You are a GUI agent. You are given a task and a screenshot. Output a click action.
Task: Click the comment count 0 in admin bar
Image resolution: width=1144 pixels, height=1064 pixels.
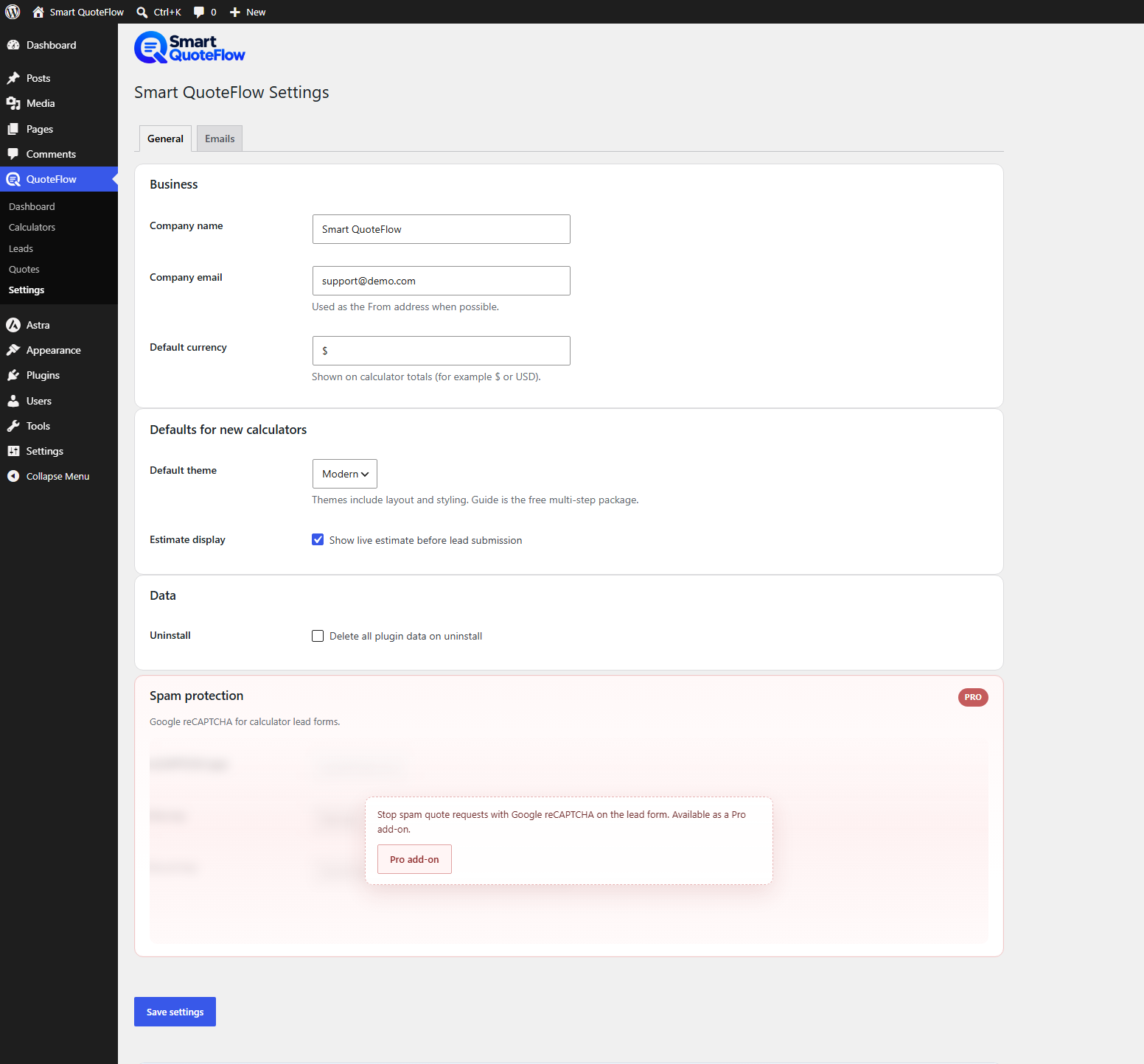tap(214, 12)
